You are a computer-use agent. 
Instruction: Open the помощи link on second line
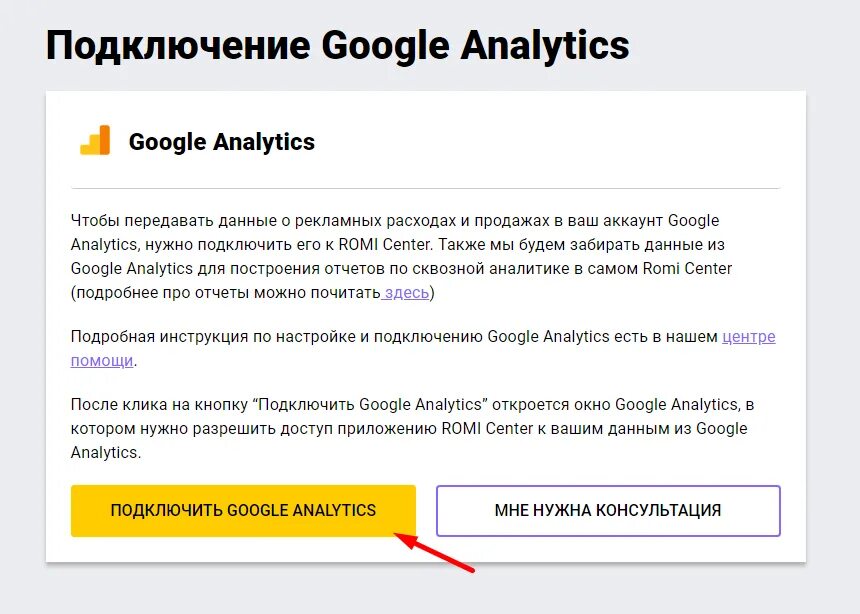click(102, 360)
